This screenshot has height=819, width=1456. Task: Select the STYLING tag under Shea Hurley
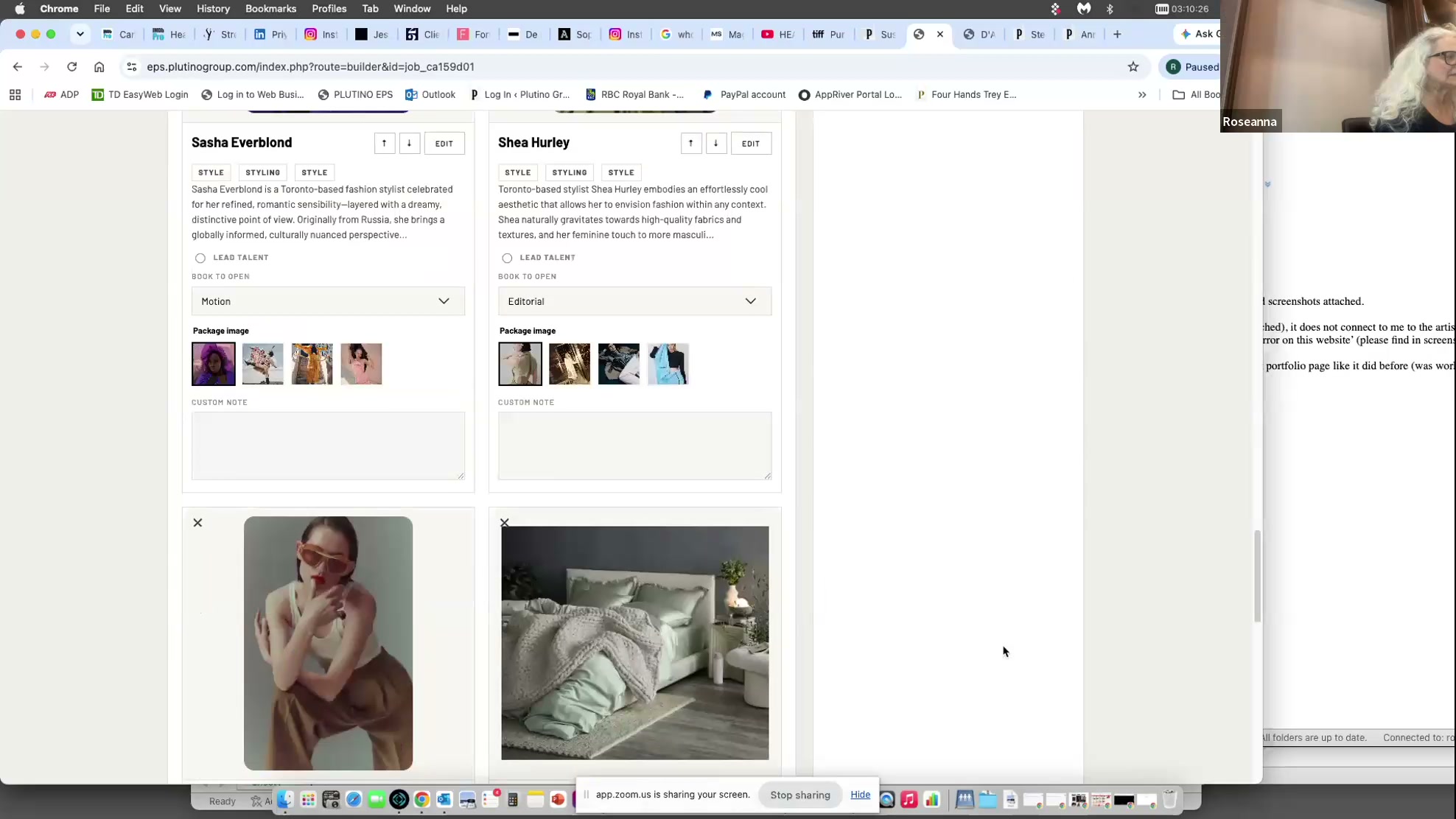569,172
